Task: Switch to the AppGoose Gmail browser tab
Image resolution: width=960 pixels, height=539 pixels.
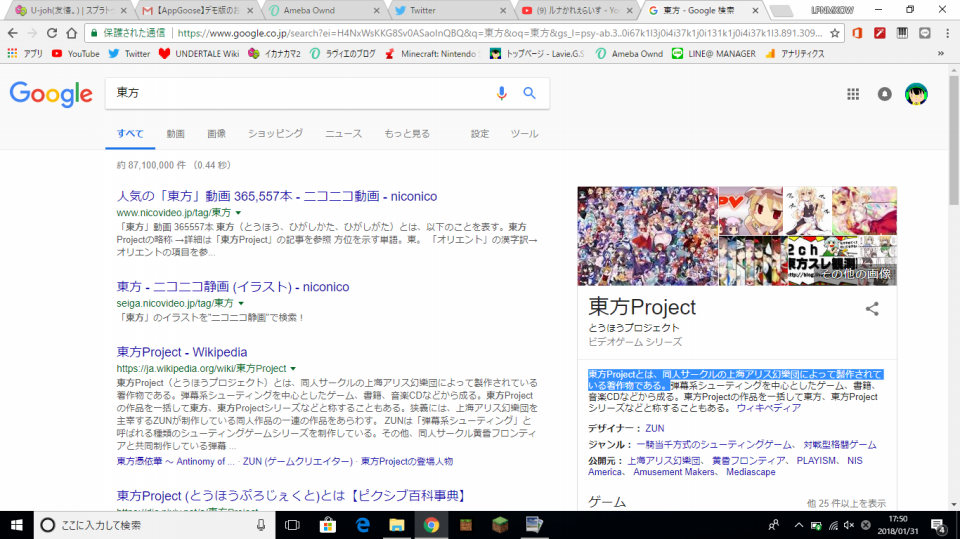Action: pyautogui.click(x=197, y=10)
